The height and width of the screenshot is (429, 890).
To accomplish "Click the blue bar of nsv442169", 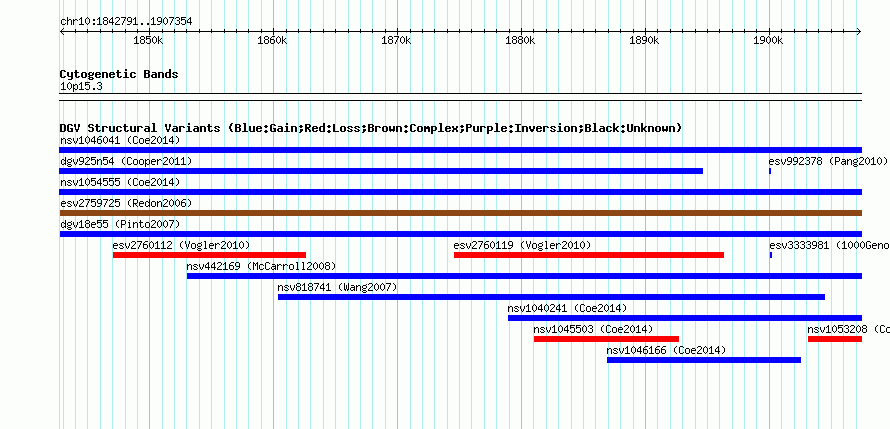I will [x=524, y=276].
